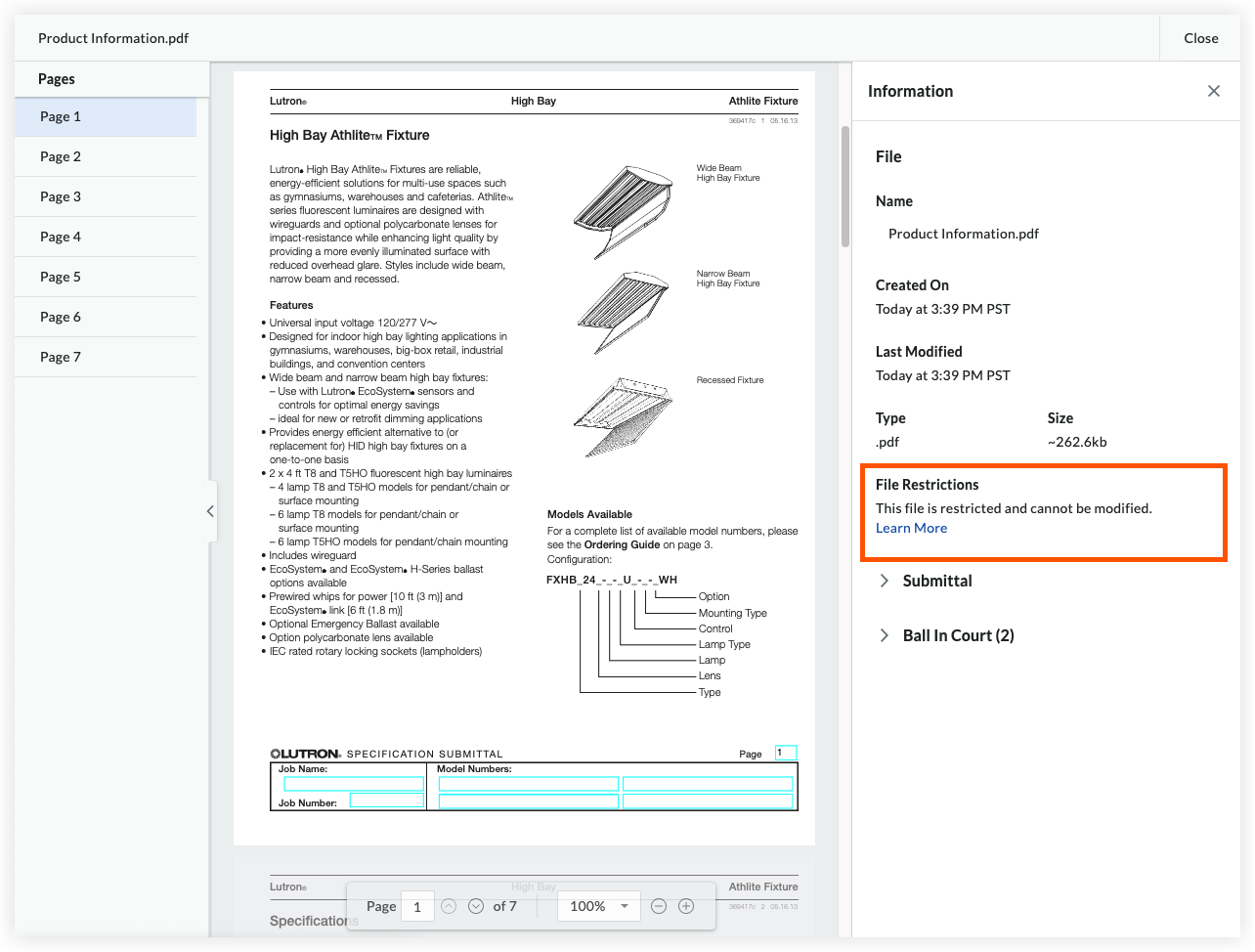Select Page 1 in pages list
The width and height of the screenshot is (1255, 952).
pyautogui.click(x=106, y=116)
